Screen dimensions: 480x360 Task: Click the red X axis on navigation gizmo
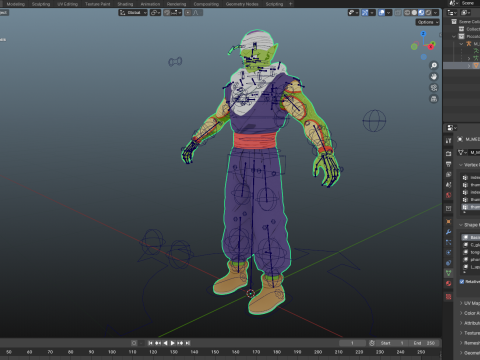(x=431, y=46)
